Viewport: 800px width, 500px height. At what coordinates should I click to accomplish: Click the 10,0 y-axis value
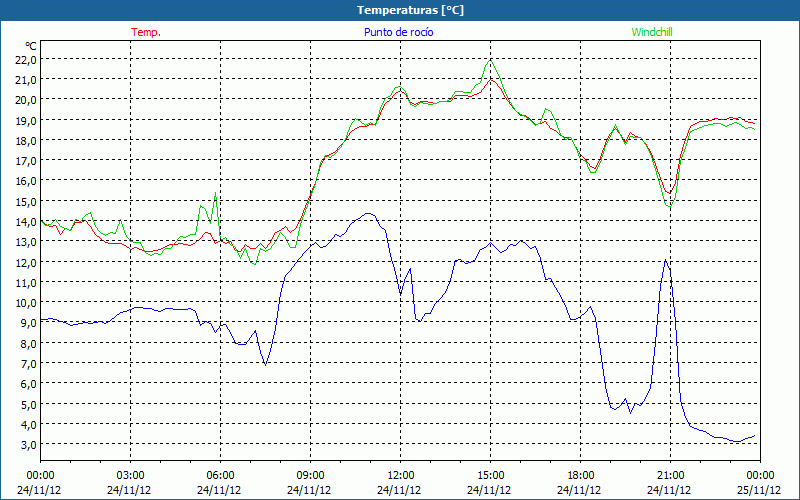(27, 303)
